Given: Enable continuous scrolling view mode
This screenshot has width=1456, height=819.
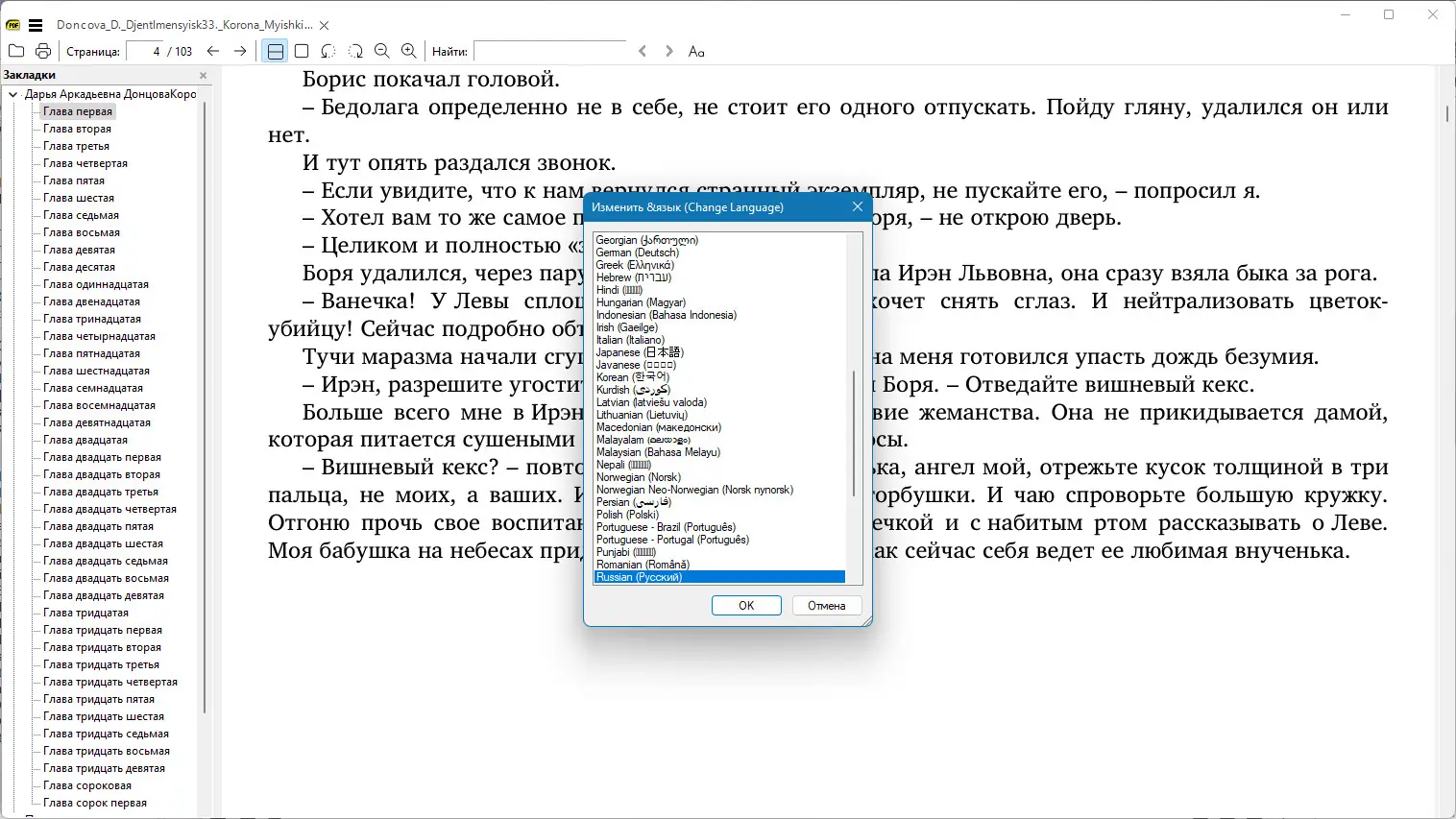Looking at the screenshot, I should (x=275, y=51).
